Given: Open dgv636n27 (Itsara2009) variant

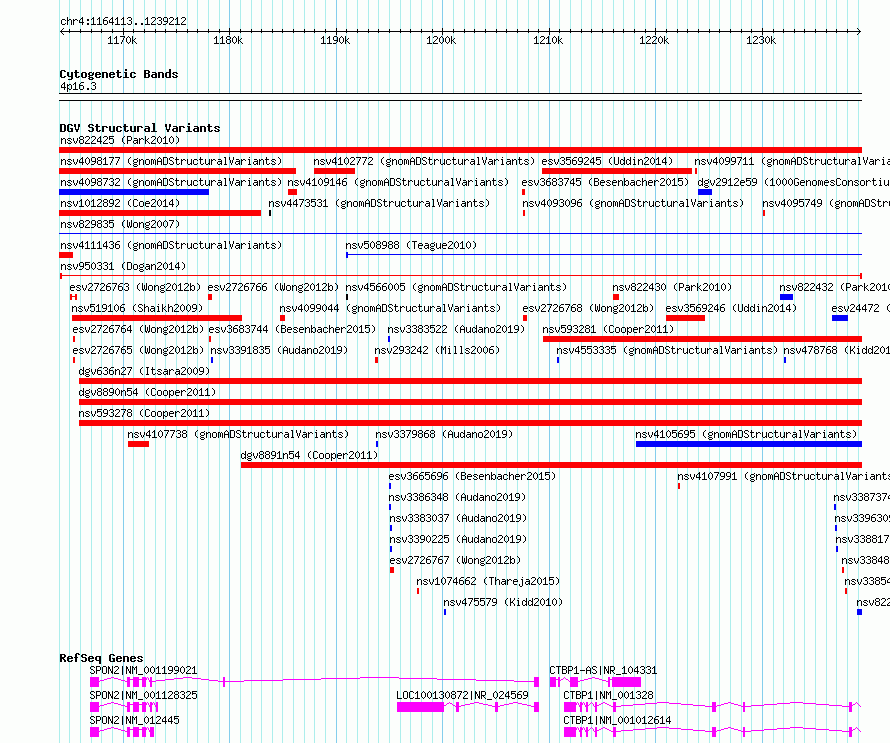Looking at the screenshot, I should (144, 371).
